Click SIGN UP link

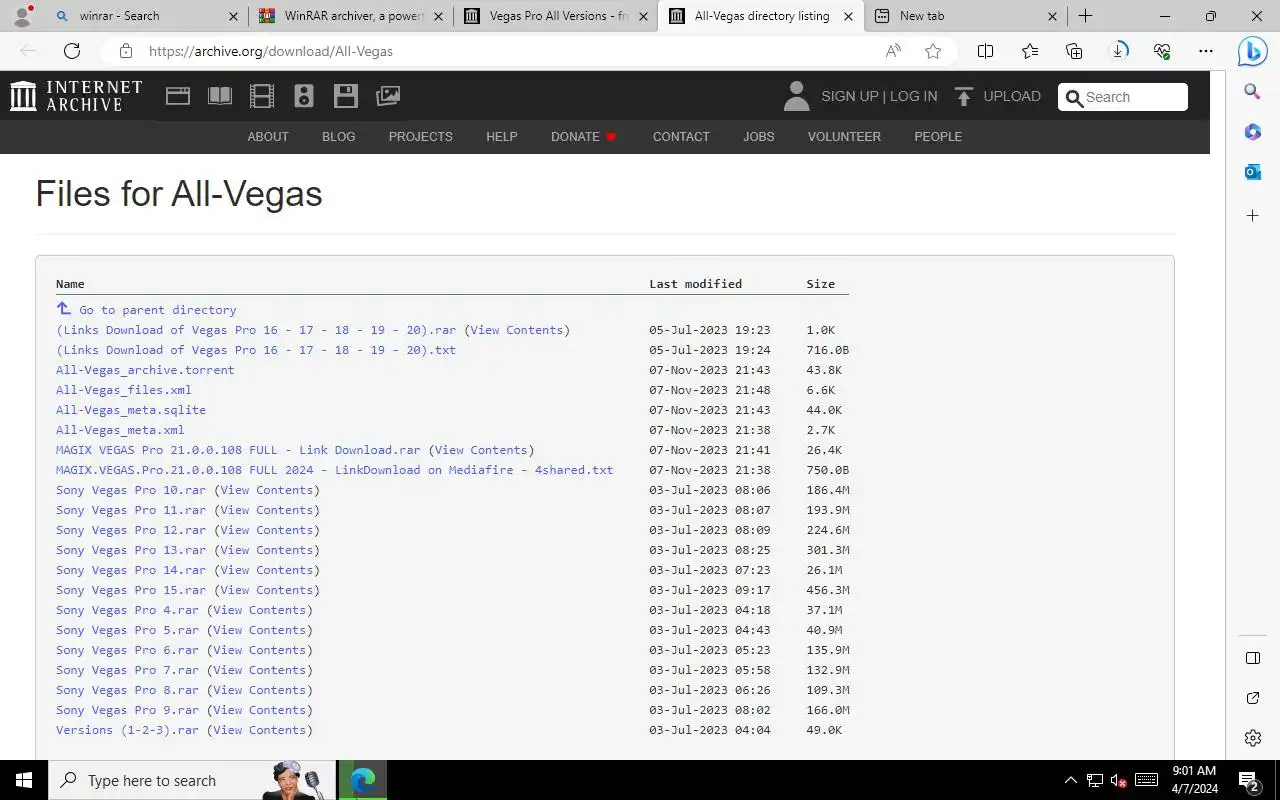pos(850,96)
